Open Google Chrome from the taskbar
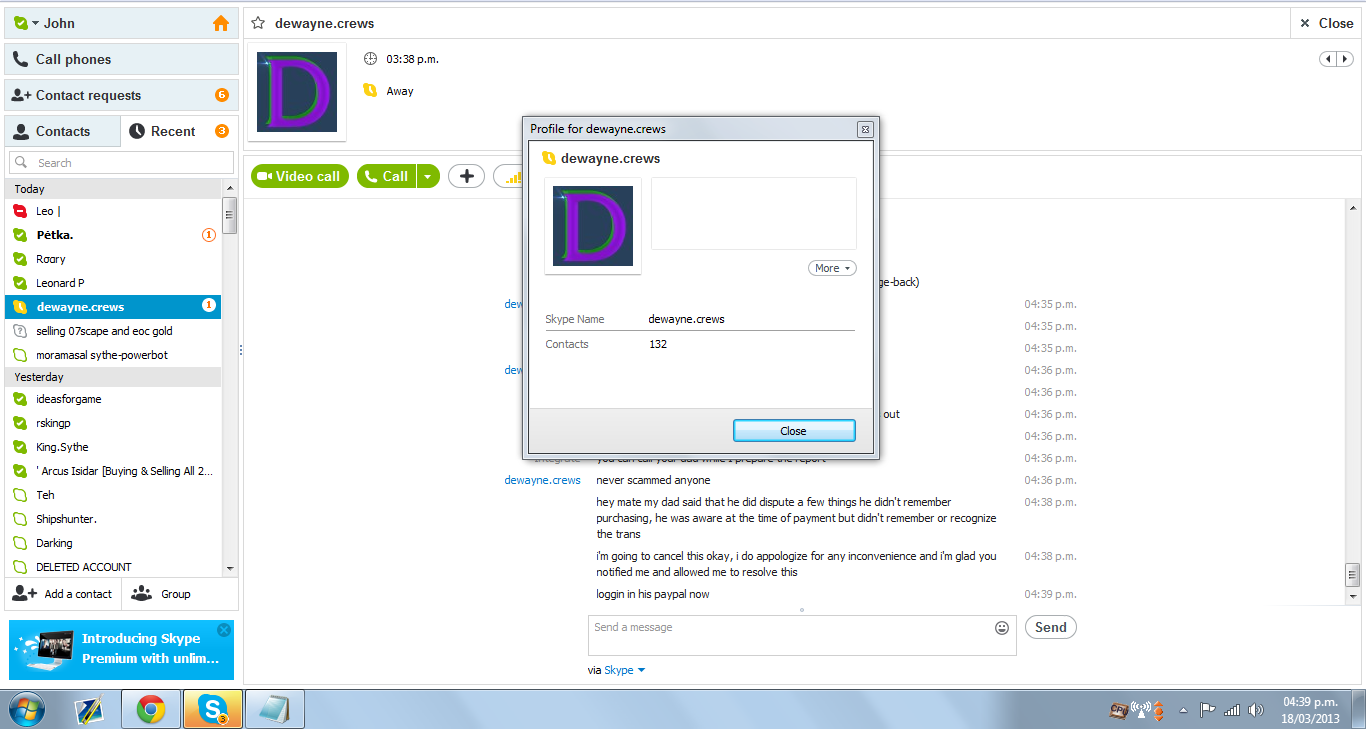Image resolution: width=1366 pixels, height=729 pixels. [152, 709]
